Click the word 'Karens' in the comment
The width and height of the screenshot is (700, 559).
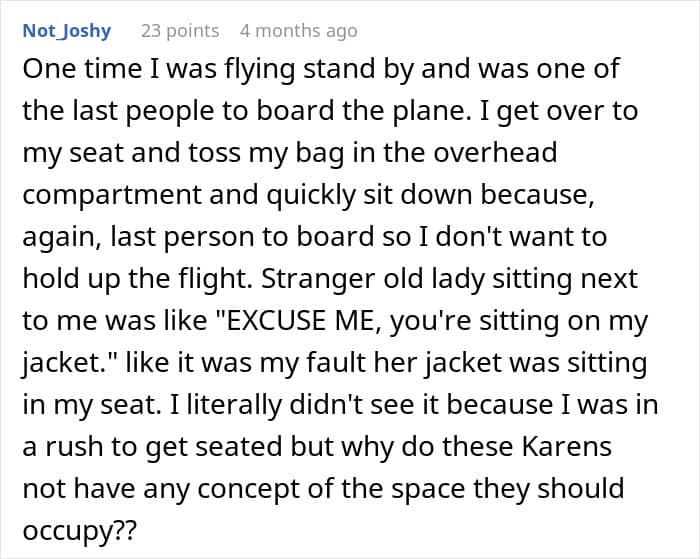tap(567, 446)
